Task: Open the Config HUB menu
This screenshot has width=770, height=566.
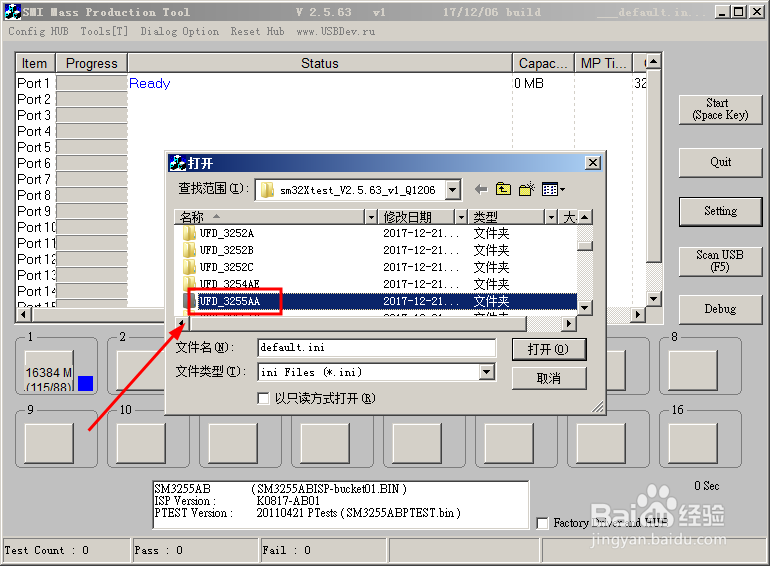Action: pyautogui.click(x=38, y=31)
